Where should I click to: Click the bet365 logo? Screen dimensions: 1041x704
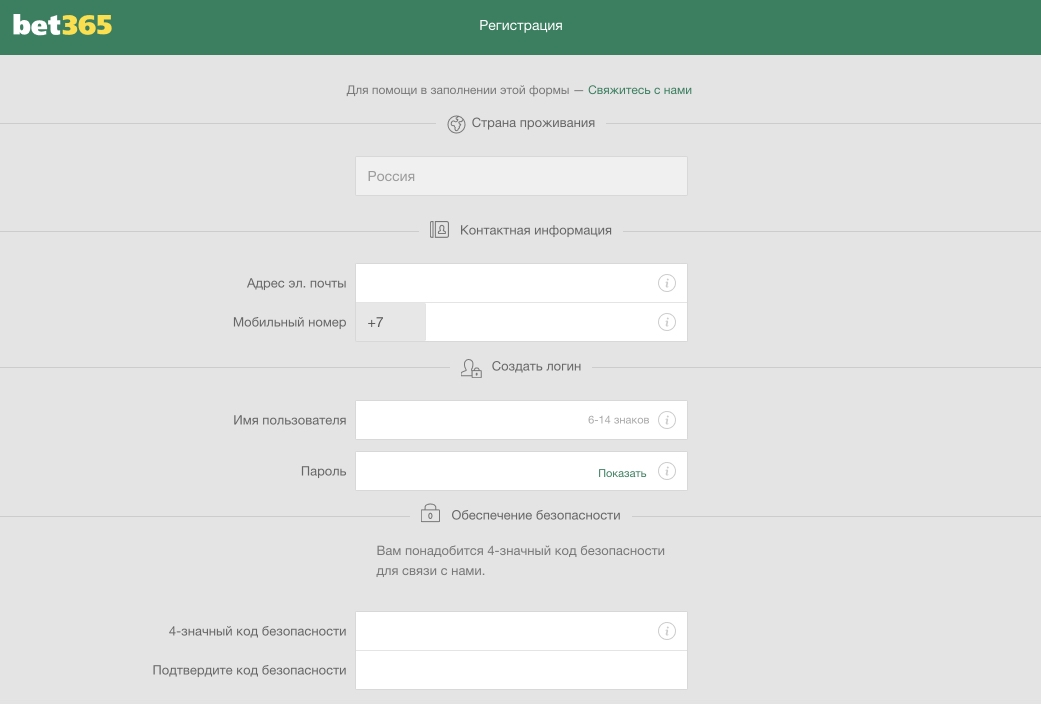62,25
